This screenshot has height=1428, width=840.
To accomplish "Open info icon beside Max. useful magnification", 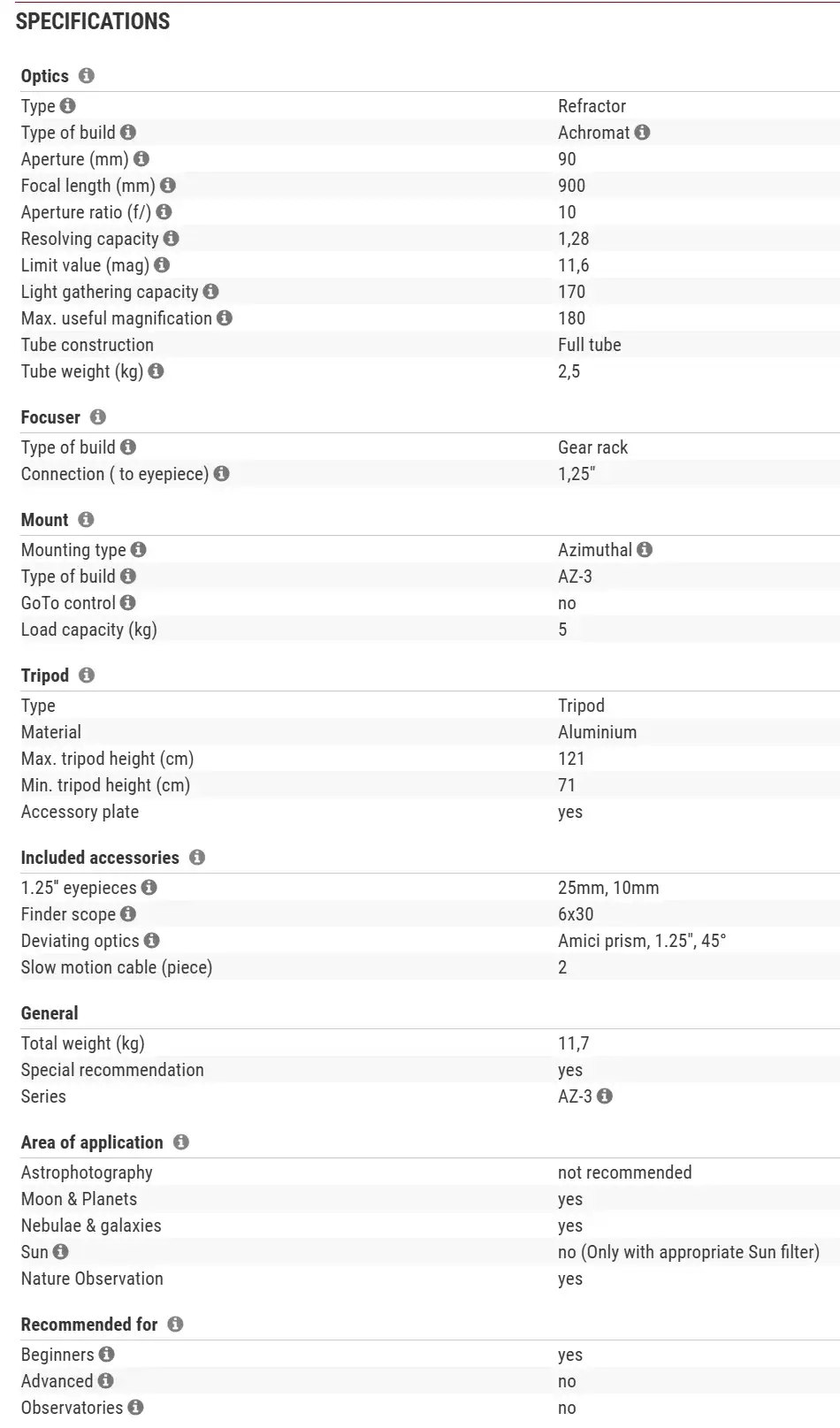I will pyautogui.click(x=225, y=318).
